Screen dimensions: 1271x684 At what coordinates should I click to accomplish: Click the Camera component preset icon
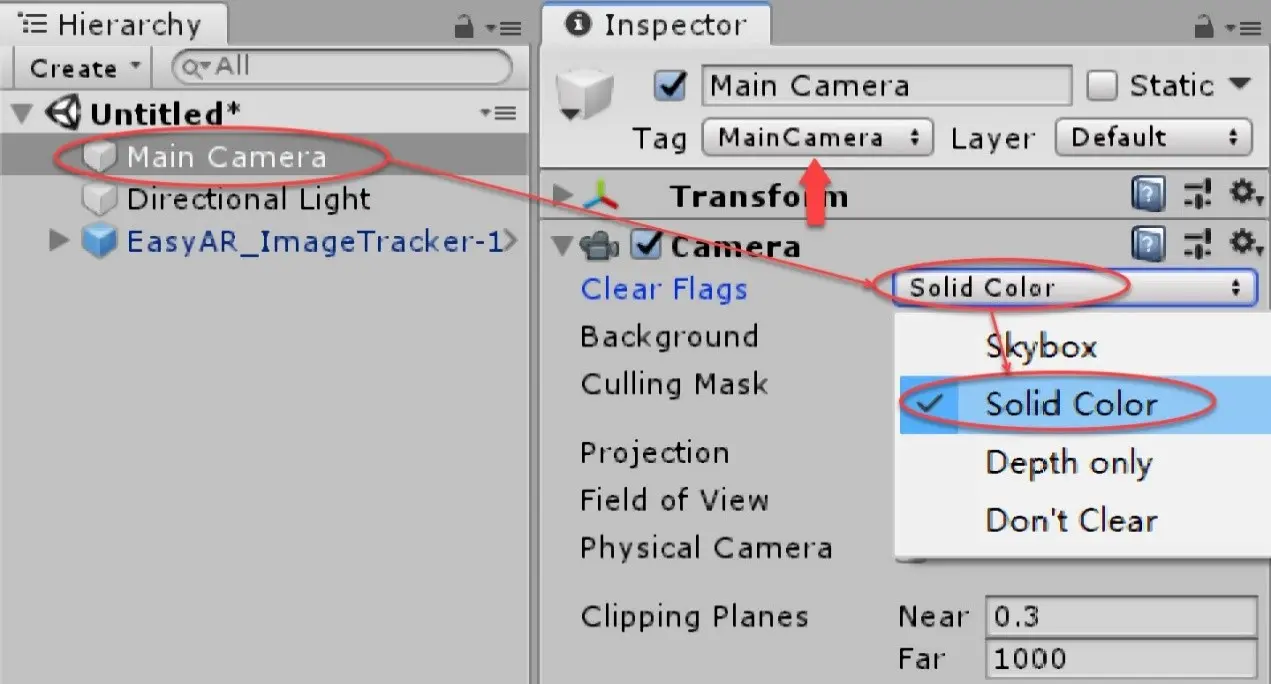click(1197, 243)
